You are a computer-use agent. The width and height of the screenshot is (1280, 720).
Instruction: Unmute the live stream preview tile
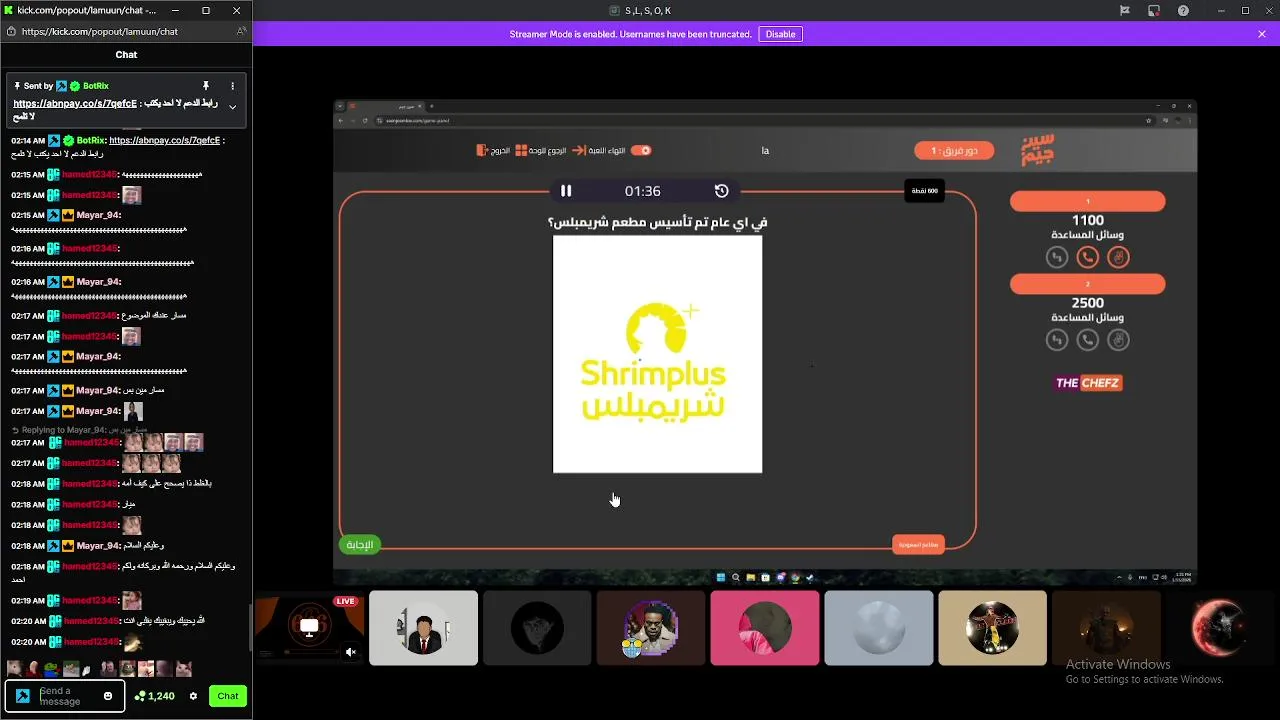pos(351,652)
